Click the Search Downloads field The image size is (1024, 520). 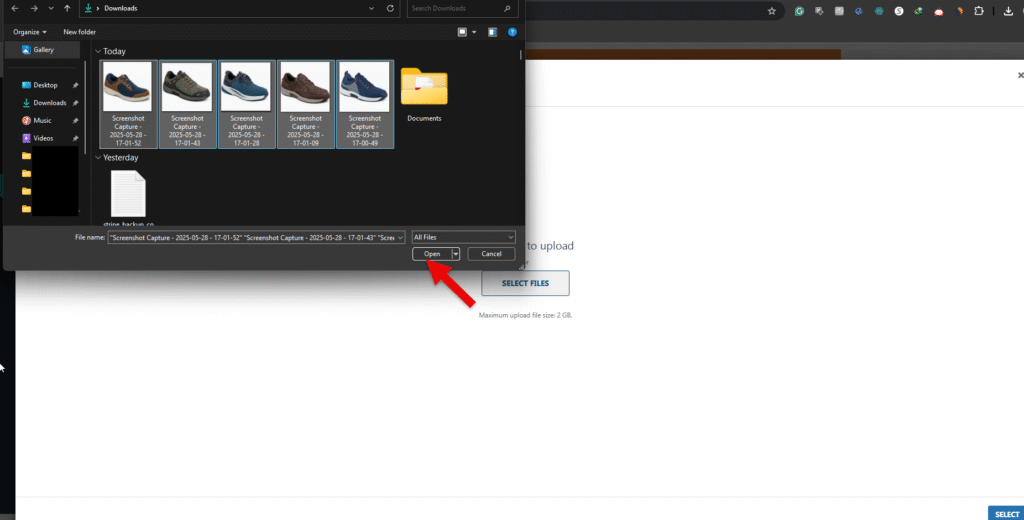coord(460,8)
